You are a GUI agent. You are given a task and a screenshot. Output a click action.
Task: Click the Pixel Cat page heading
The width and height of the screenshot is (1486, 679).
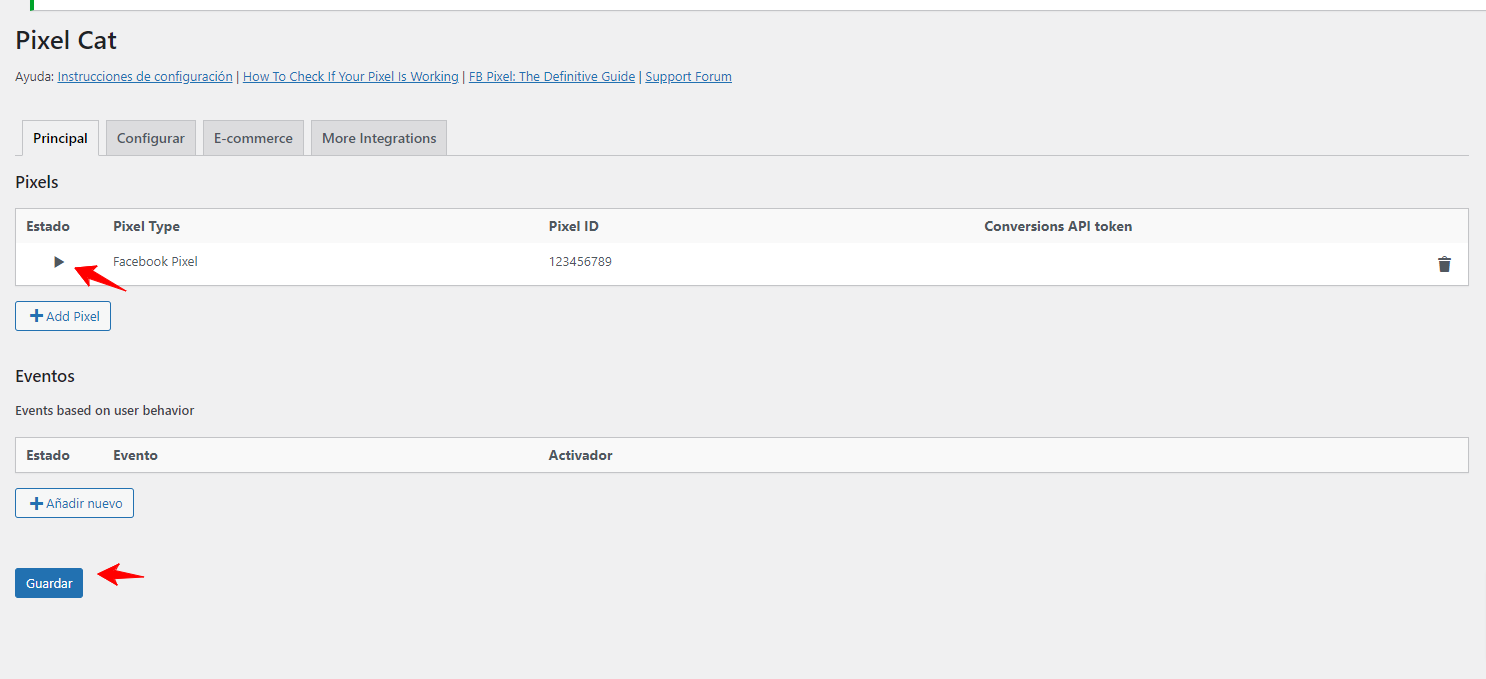(66, 41)
